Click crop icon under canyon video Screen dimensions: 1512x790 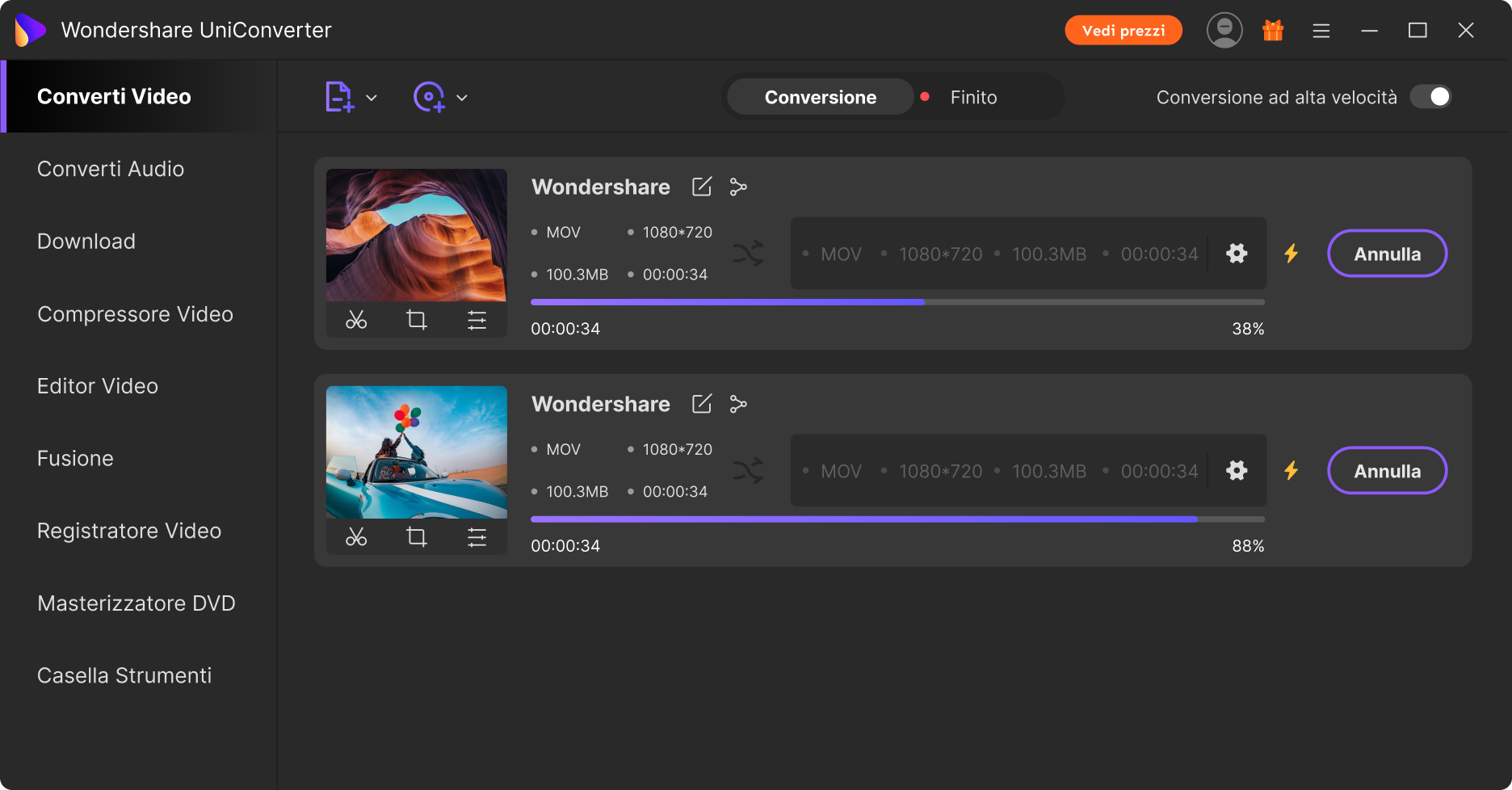tap(417, 320)
